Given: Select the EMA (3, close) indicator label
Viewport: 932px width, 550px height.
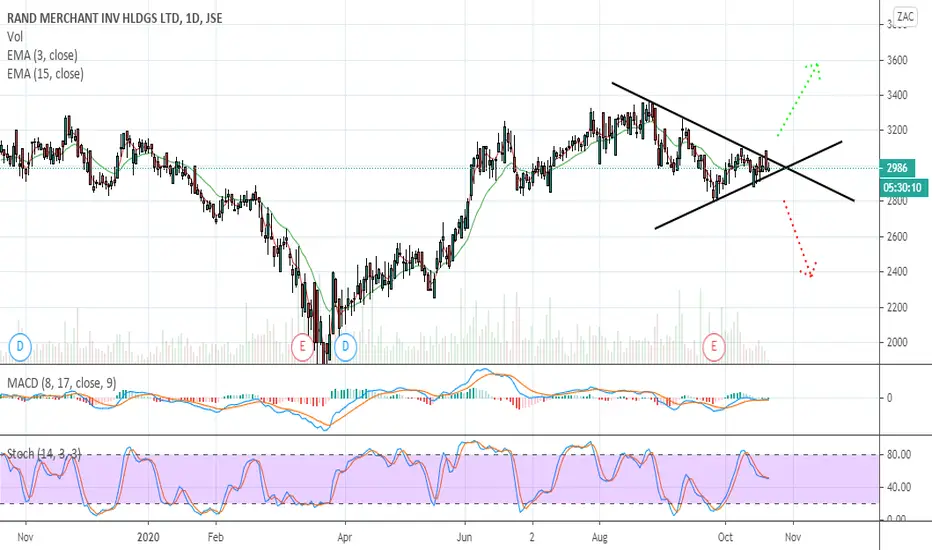Looking at the screenshot, I should coord(42,55).
